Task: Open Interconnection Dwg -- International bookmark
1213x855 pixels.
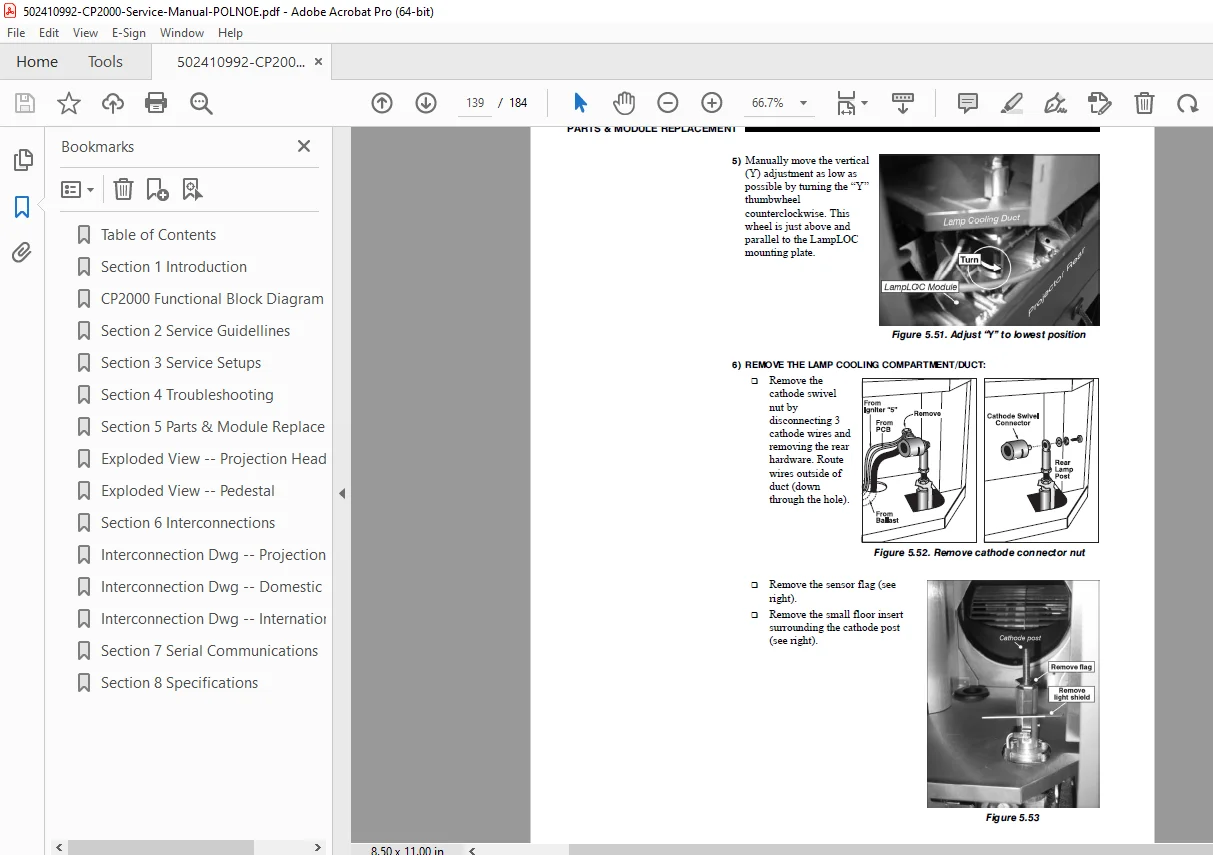Action: (x=213, y=619)
